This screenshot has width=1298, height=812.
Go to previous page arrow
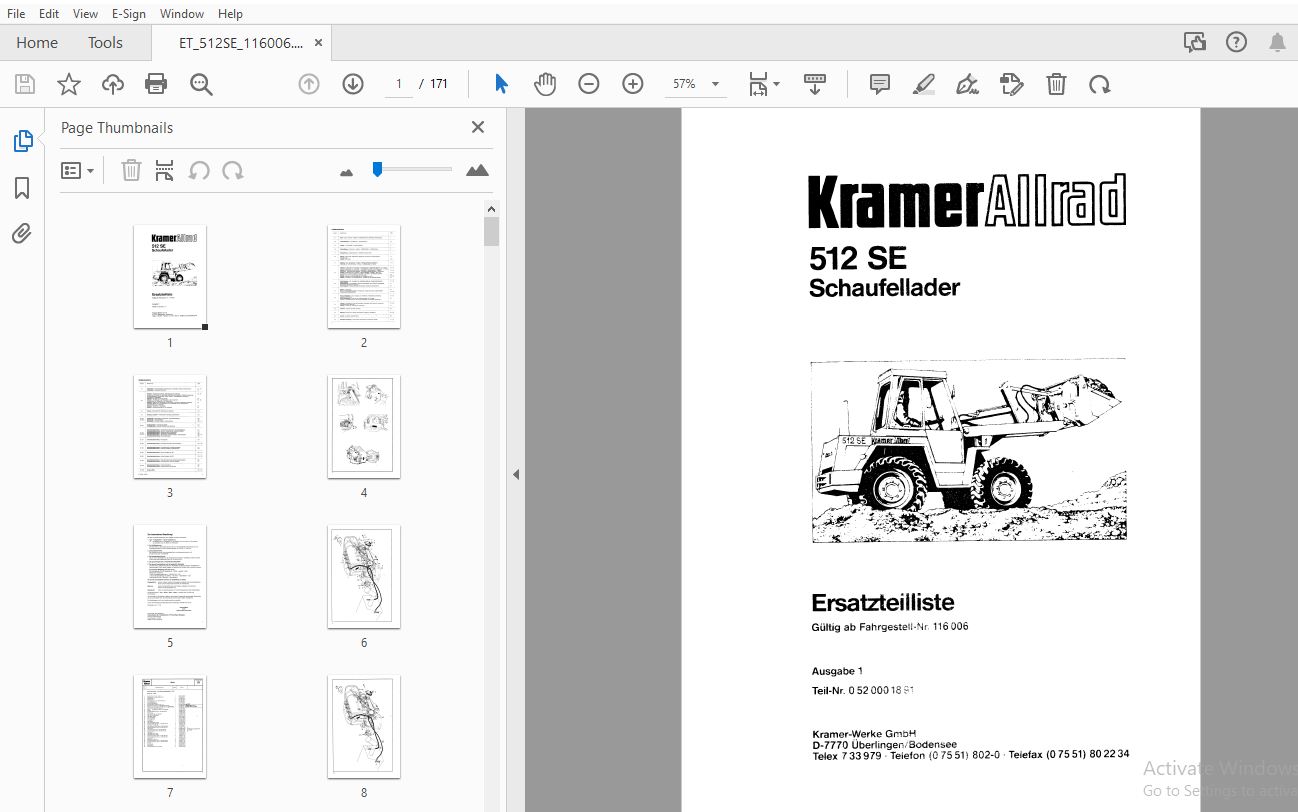tap(309, 84)
